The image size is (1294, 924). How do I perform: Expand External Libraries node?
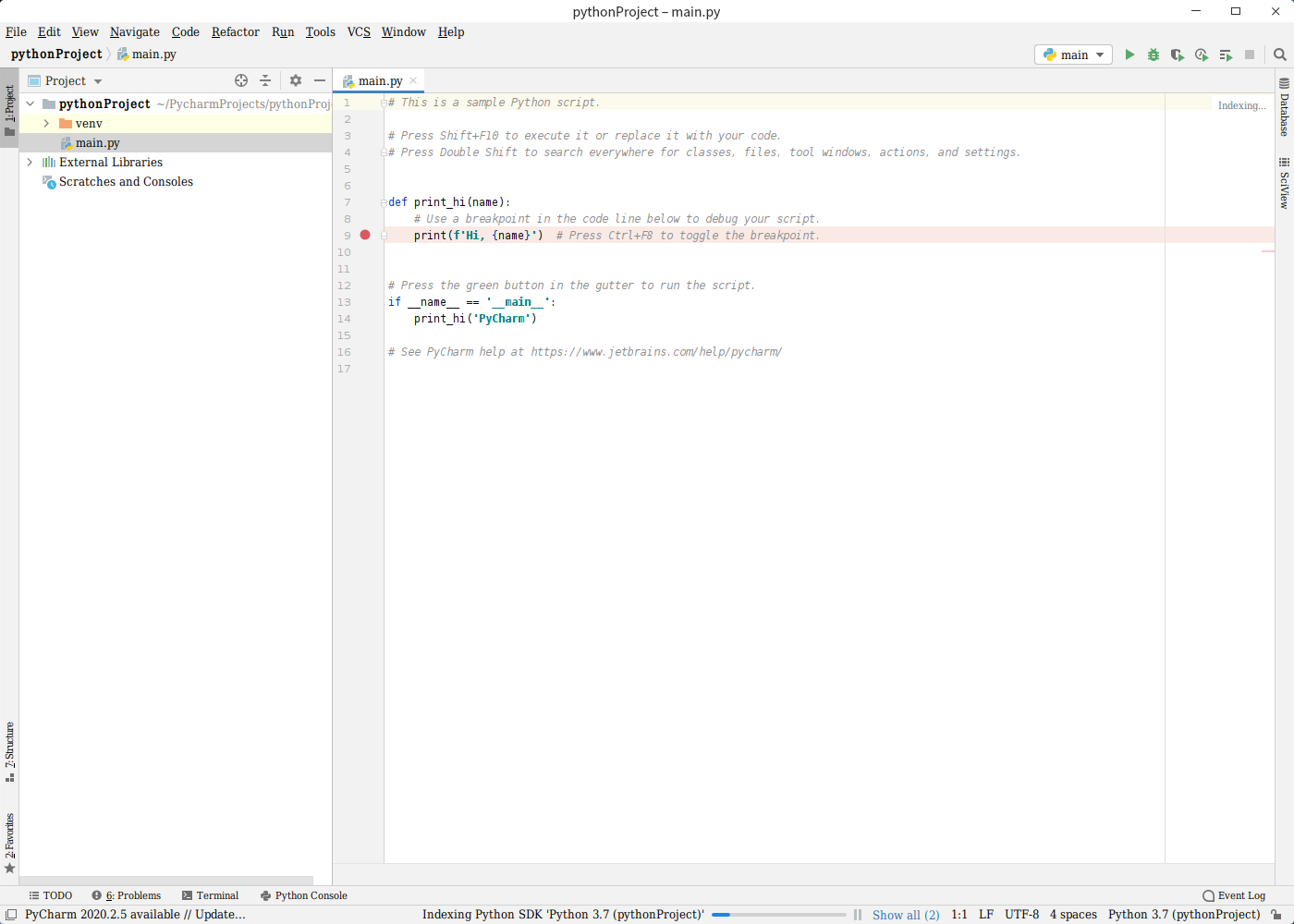(31, 162)
